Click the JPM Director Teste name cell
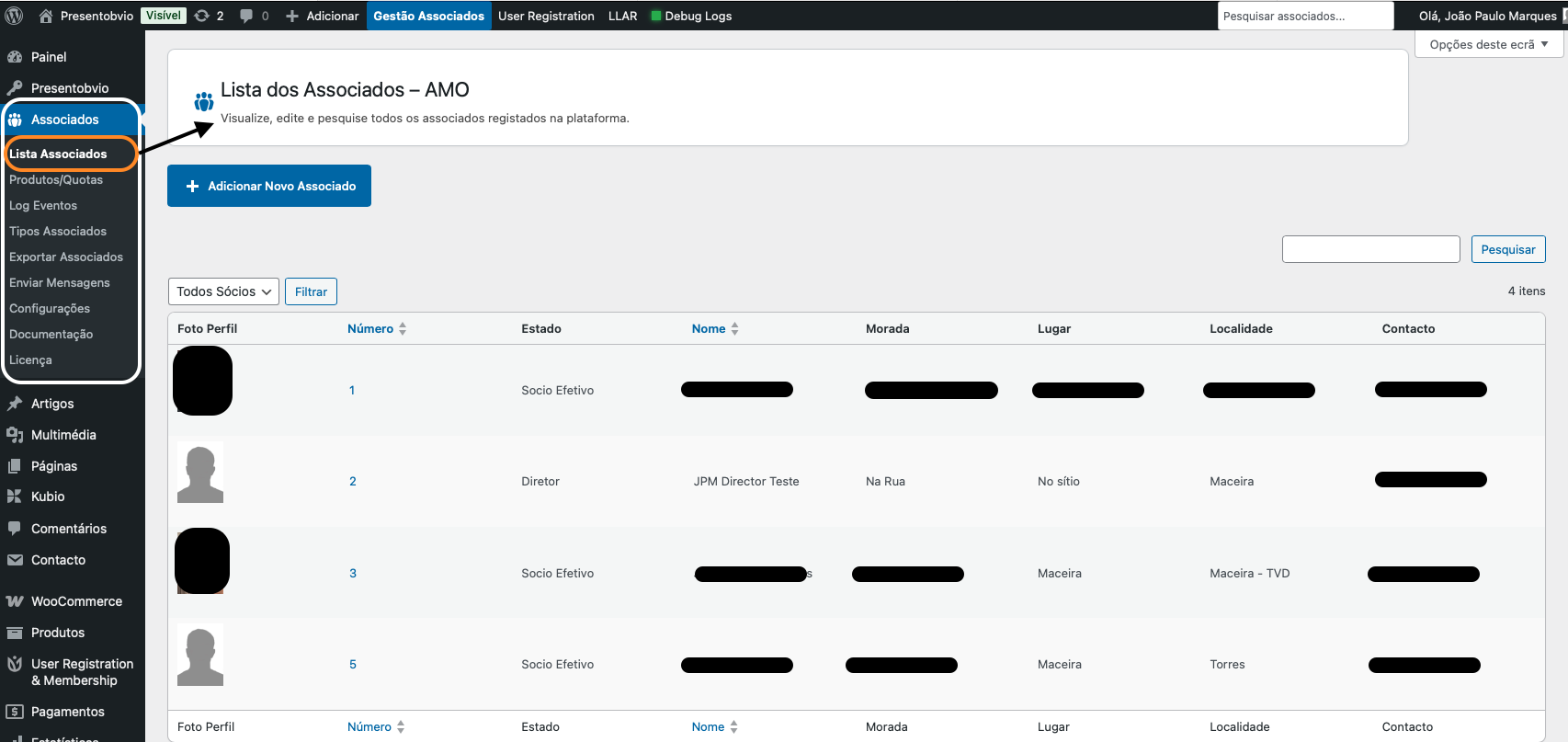Viewport: 1568px width, 742px height. 746,481
